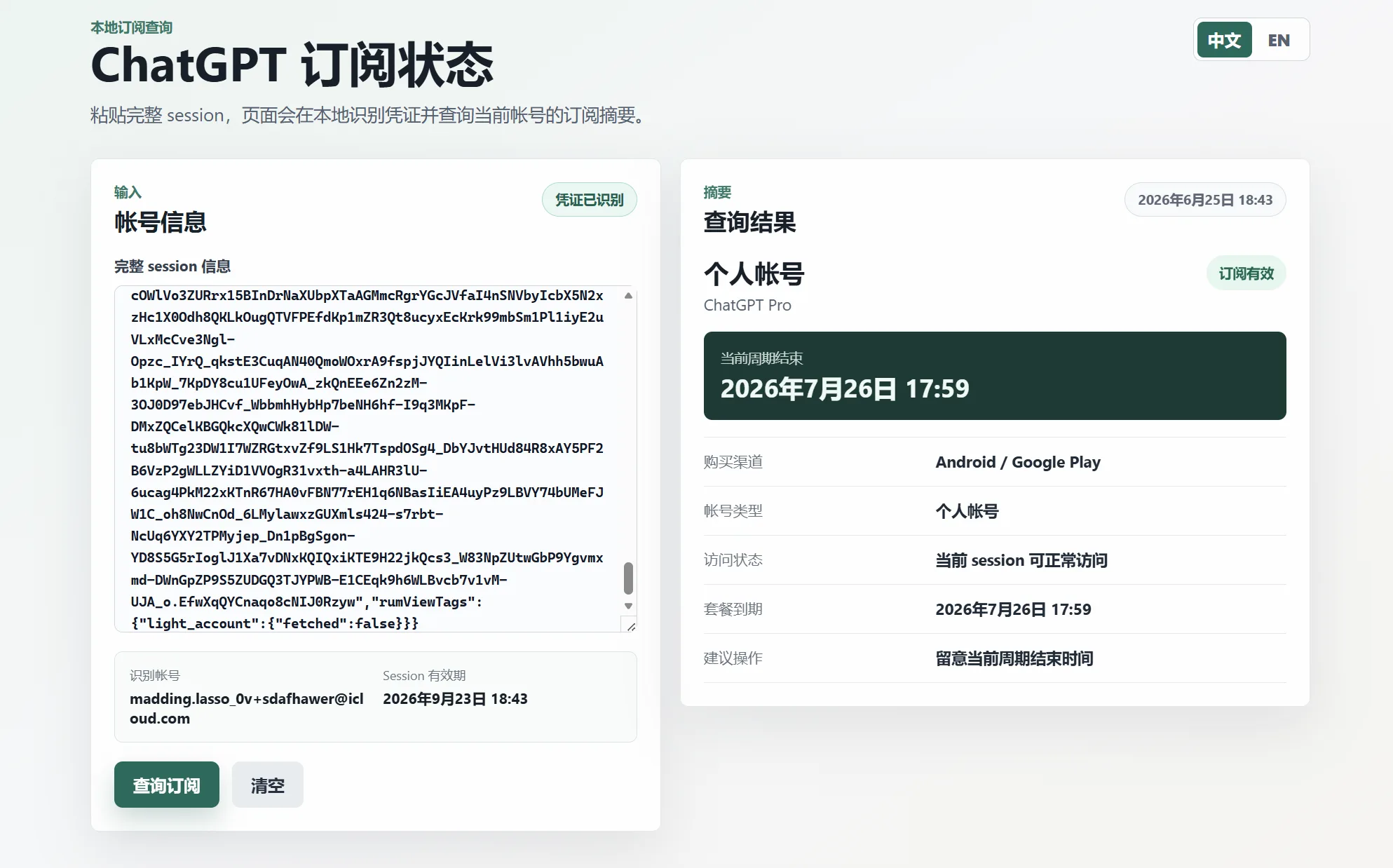This screenshot has width=1393, height=868.
Task: Click the 2026年6月25日 18:43 timestamp badge
Action: click(x=1205, y=200)
